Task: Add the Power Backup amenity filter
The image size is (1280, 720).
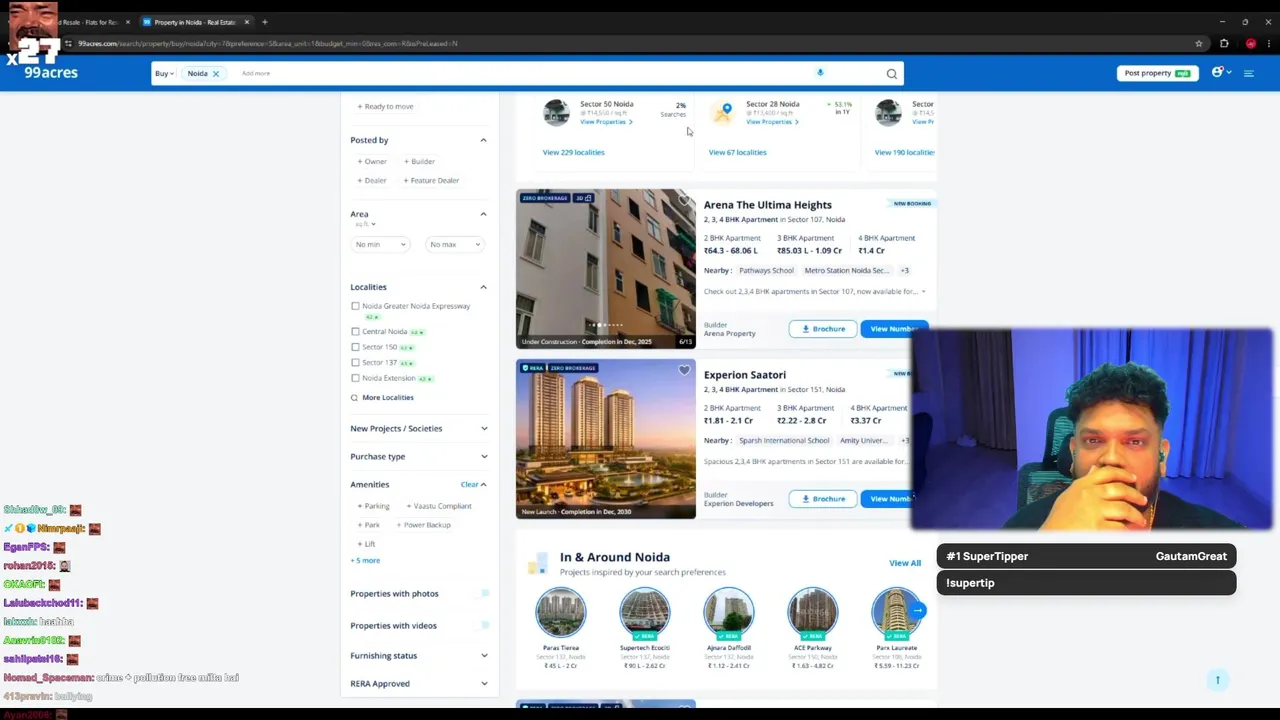Action: [x=424, y=525]
